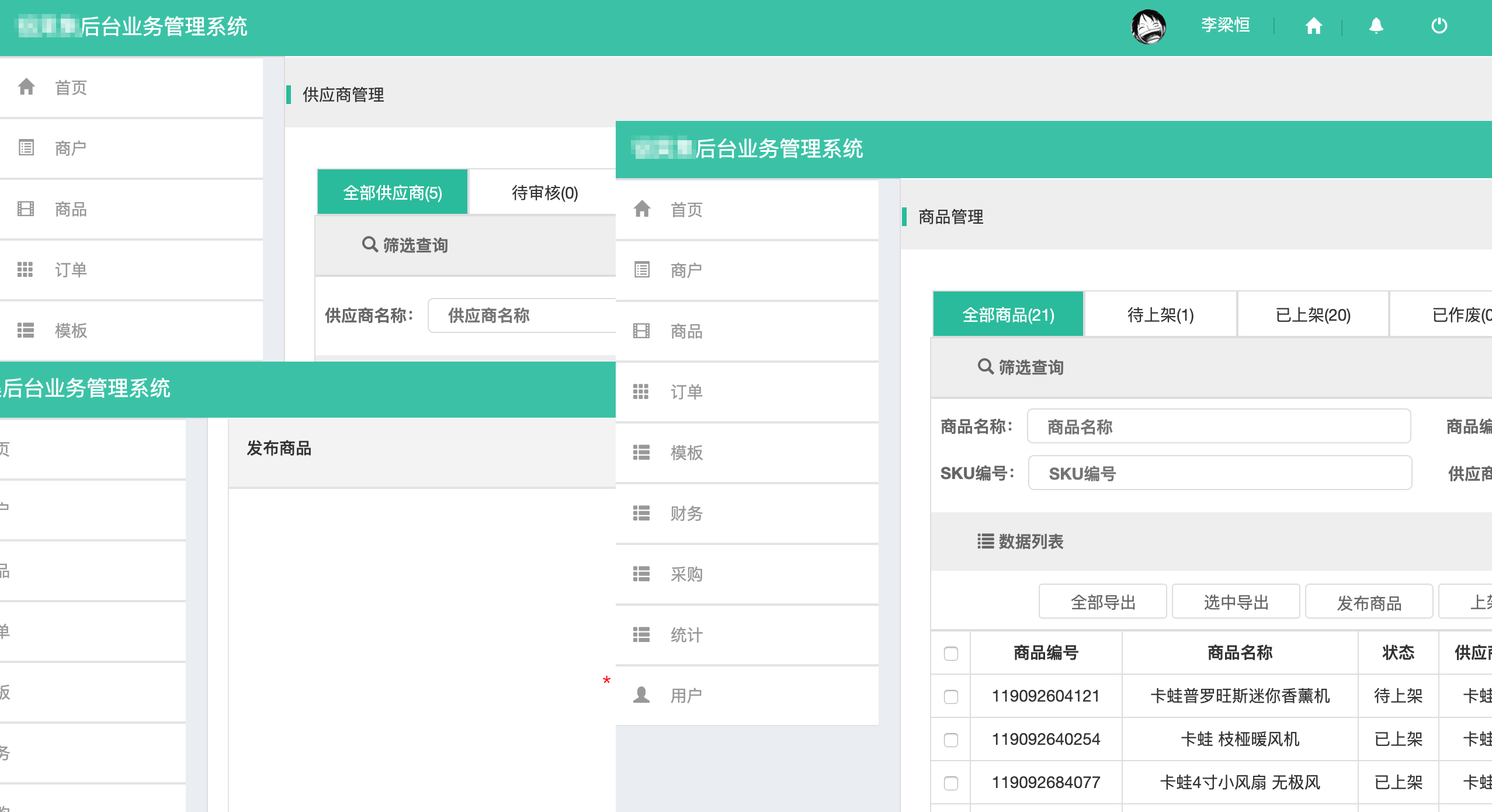
Task: Click 商品 icon in the product window sidebar
Action: 641,331
